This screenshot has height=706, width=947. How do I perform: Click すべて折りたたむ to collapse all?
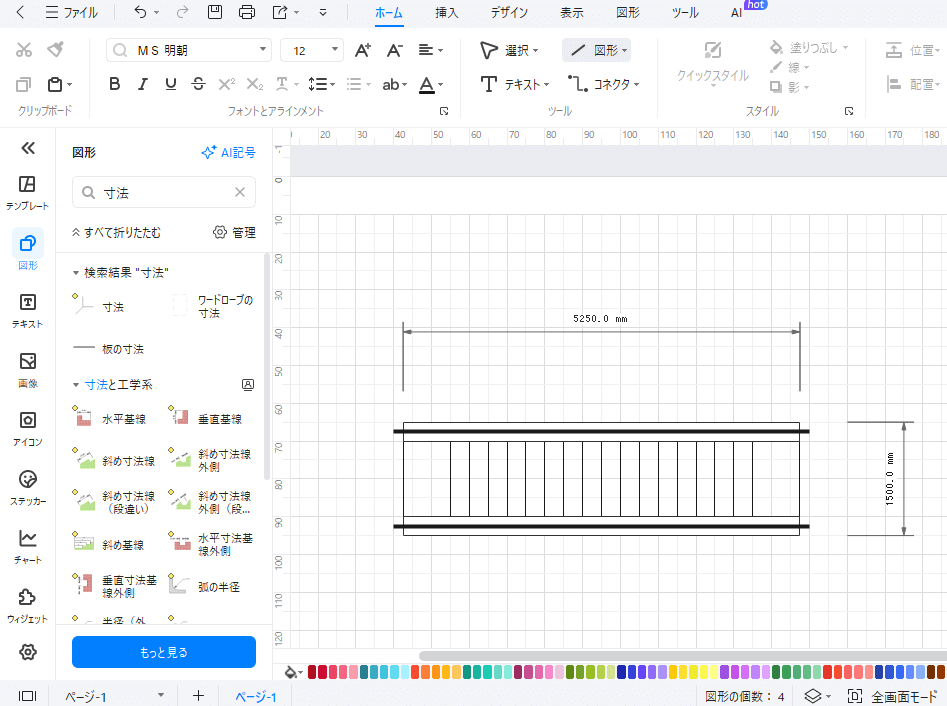tap(117, 233)
